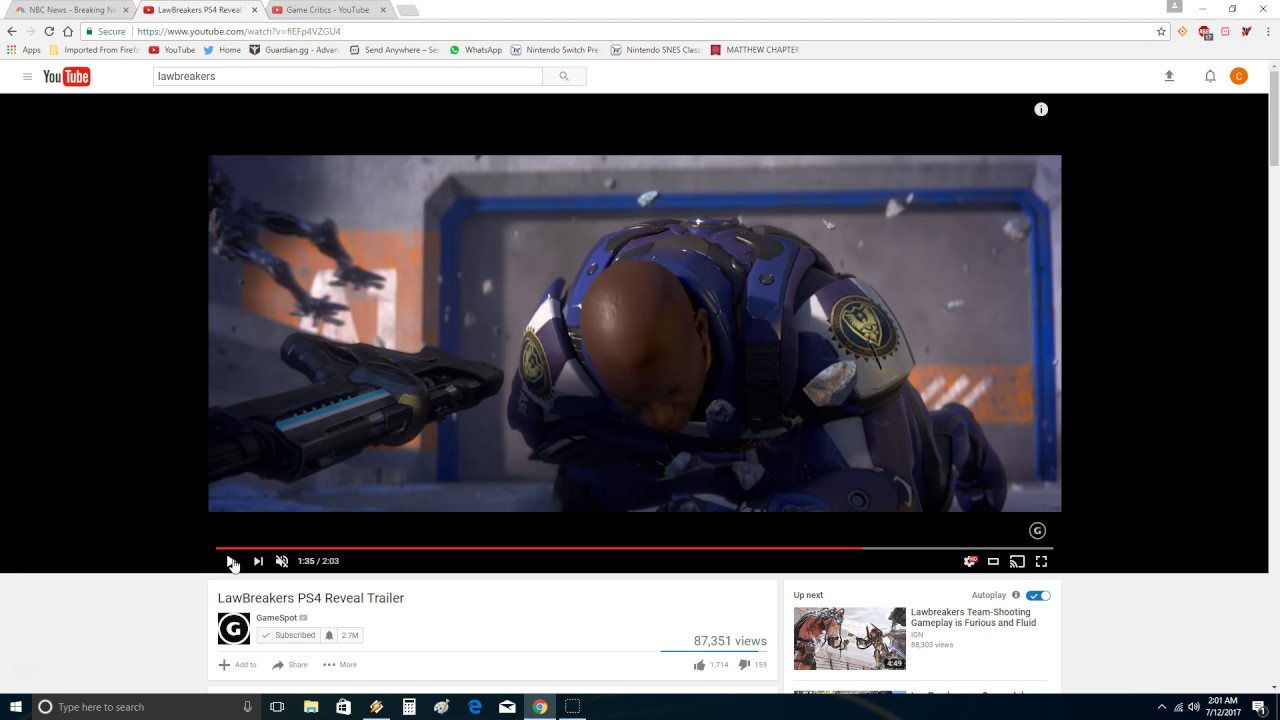Open the Lawbreakers Team-Shooting thumbnail
The height and width of the screenshot is (720, 1280).
850,638
